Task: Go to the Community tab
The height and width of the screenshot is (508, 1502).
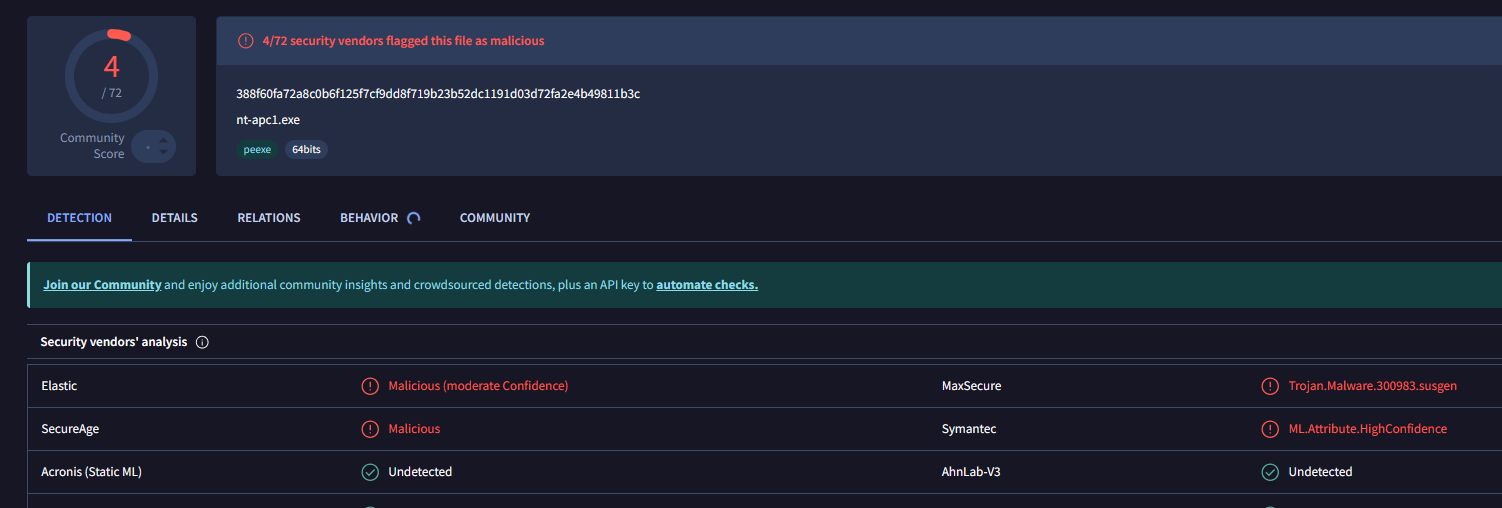Action: pos(495,218)
